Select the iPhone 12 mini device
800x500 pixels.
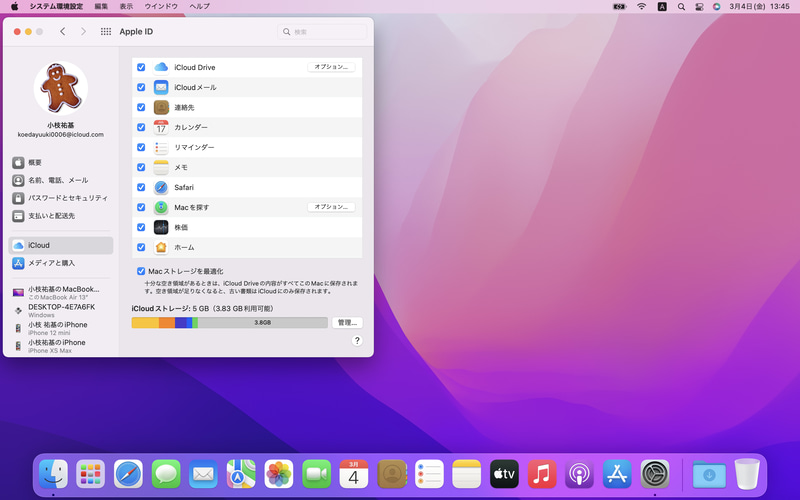61,329
